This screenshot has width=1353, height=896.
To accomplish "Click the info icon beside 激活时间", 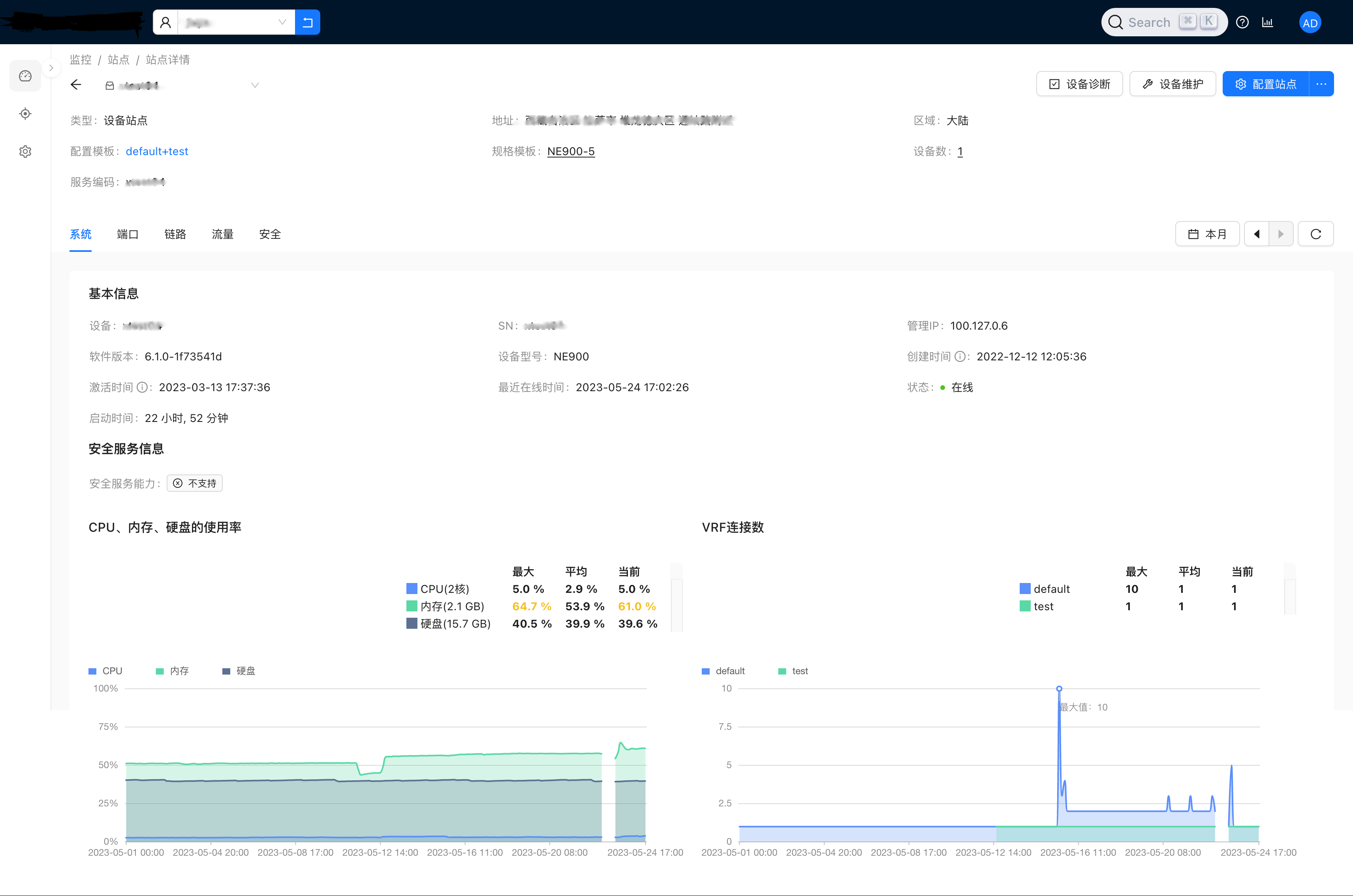I will 142,388.
